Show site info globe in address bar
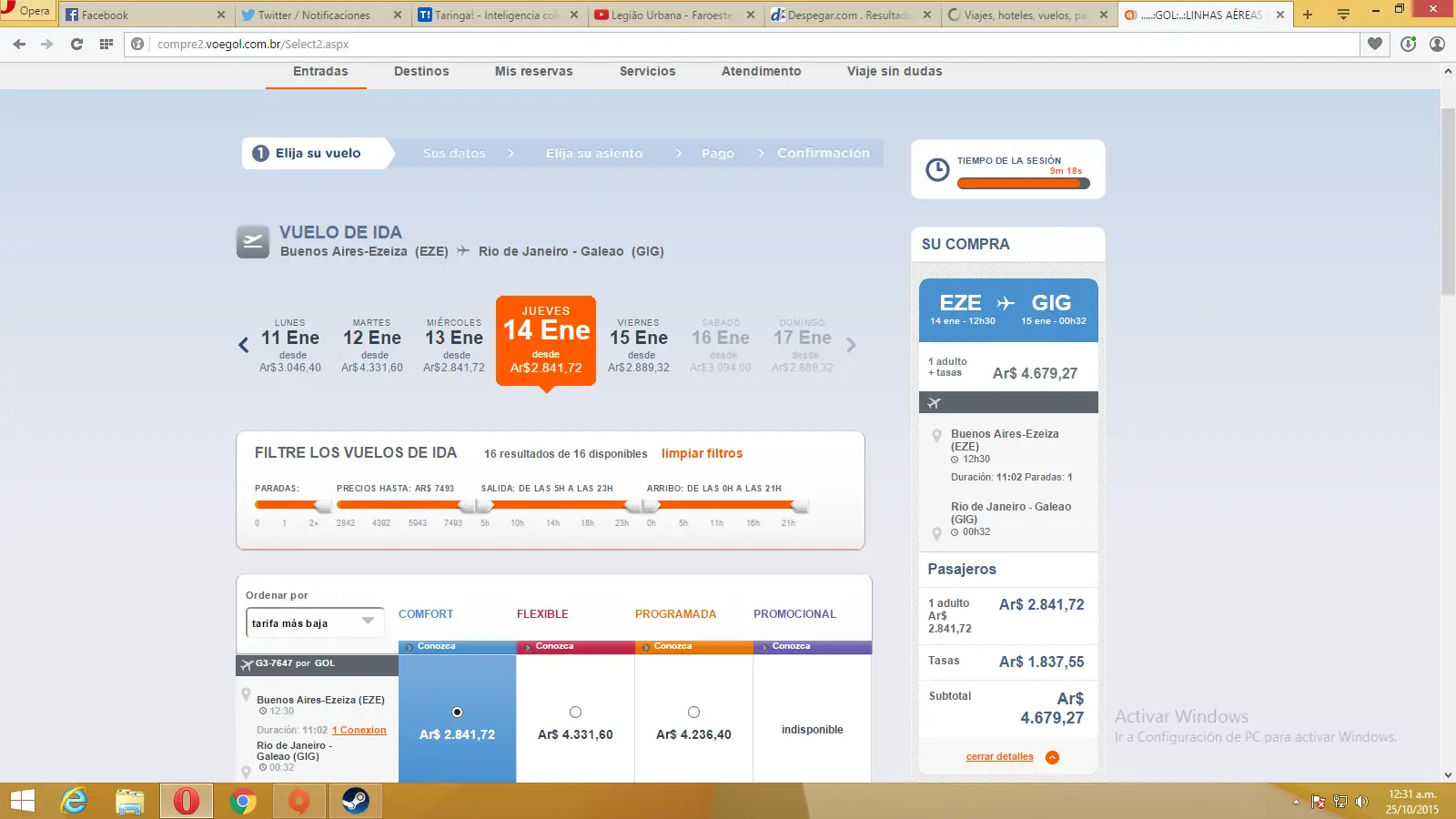The image size is (1456, 819). coord(137,44)
